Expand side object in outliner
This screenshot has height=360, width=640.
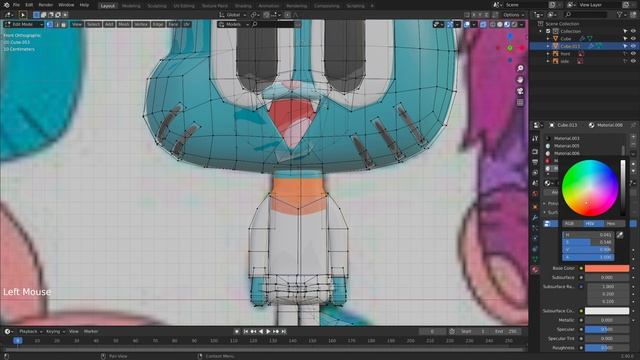pos(548,61)
